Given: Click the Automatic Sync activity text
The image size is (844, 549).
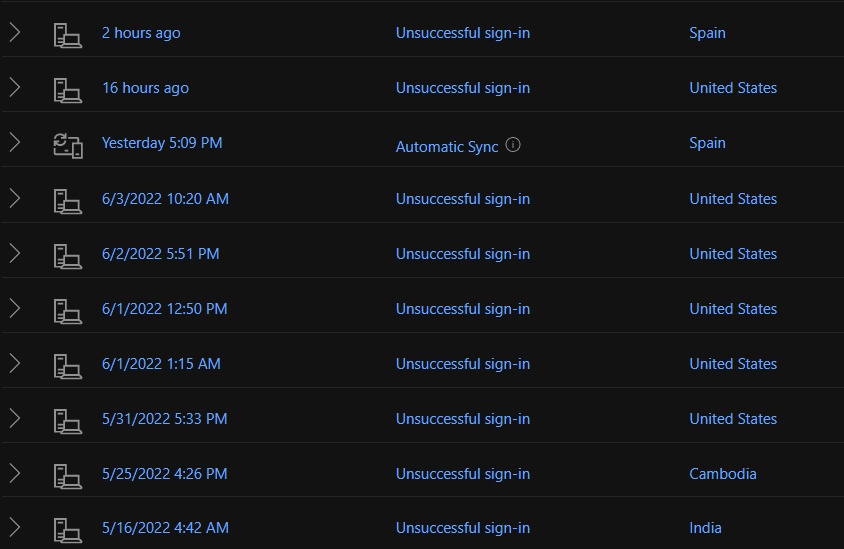Looking at the screenshot, I should (447, 146).
